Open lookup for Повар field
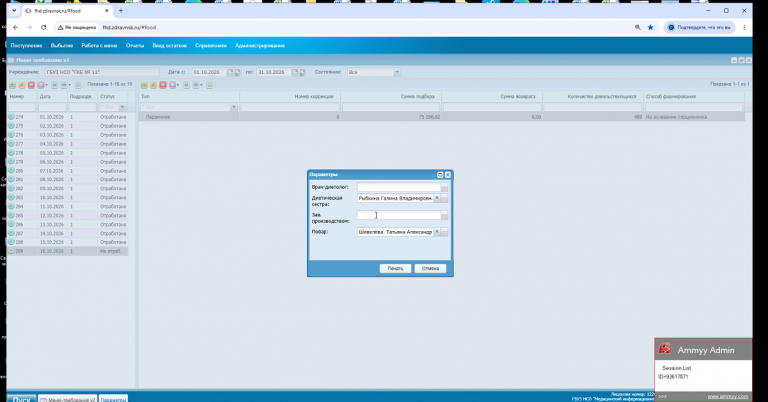The image size is (768, 402). click(x=444, y=232)
